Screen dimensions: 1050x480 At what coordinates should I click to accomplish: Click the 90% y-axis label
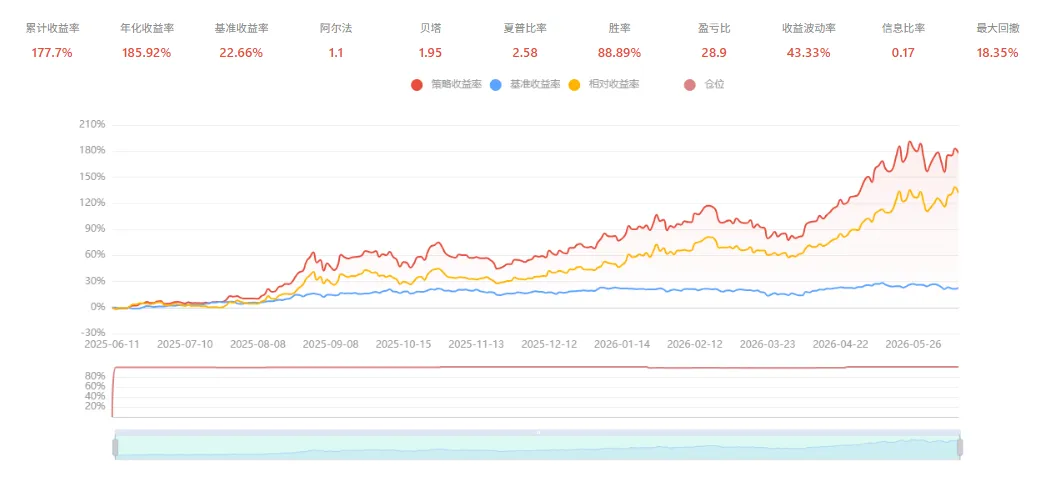coord(96,229)
